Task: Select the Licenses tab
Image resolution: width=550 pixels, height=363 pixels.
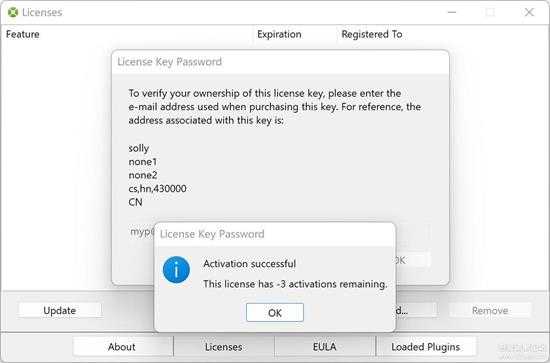Action: click(223, 347)
